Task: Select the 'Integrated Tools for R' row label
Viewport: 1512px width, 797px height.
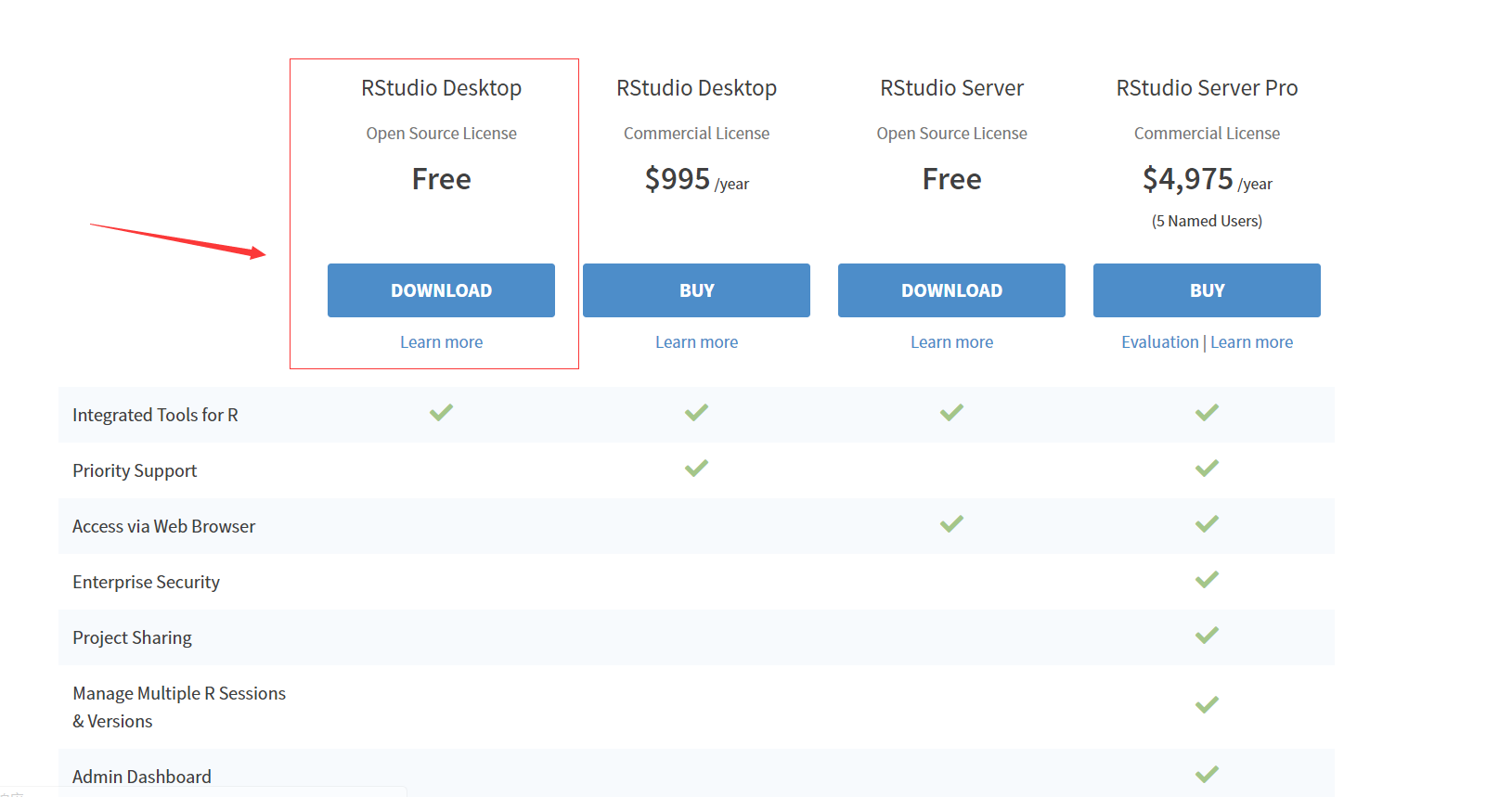Action: [x=155, y=416]
